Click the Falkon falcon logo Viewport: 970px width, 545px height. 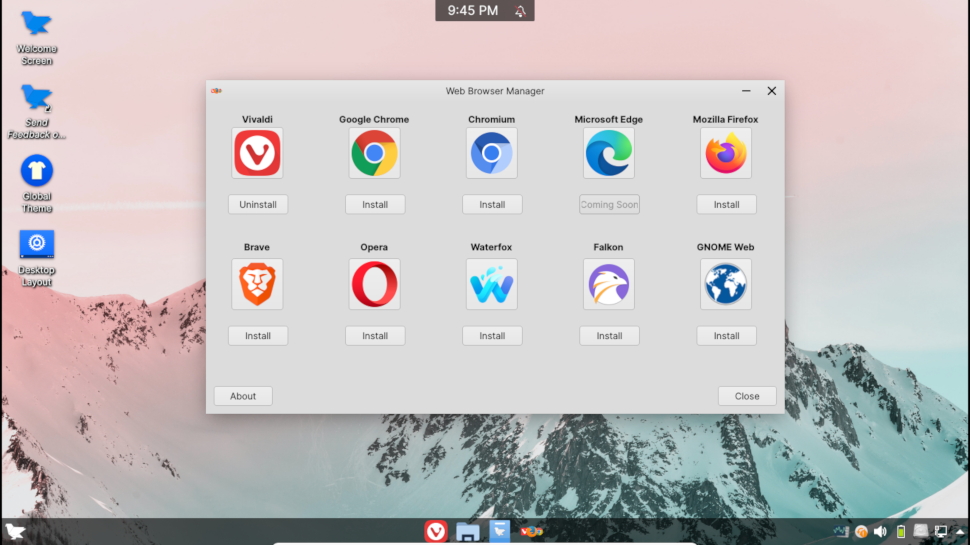click(609, 284)
